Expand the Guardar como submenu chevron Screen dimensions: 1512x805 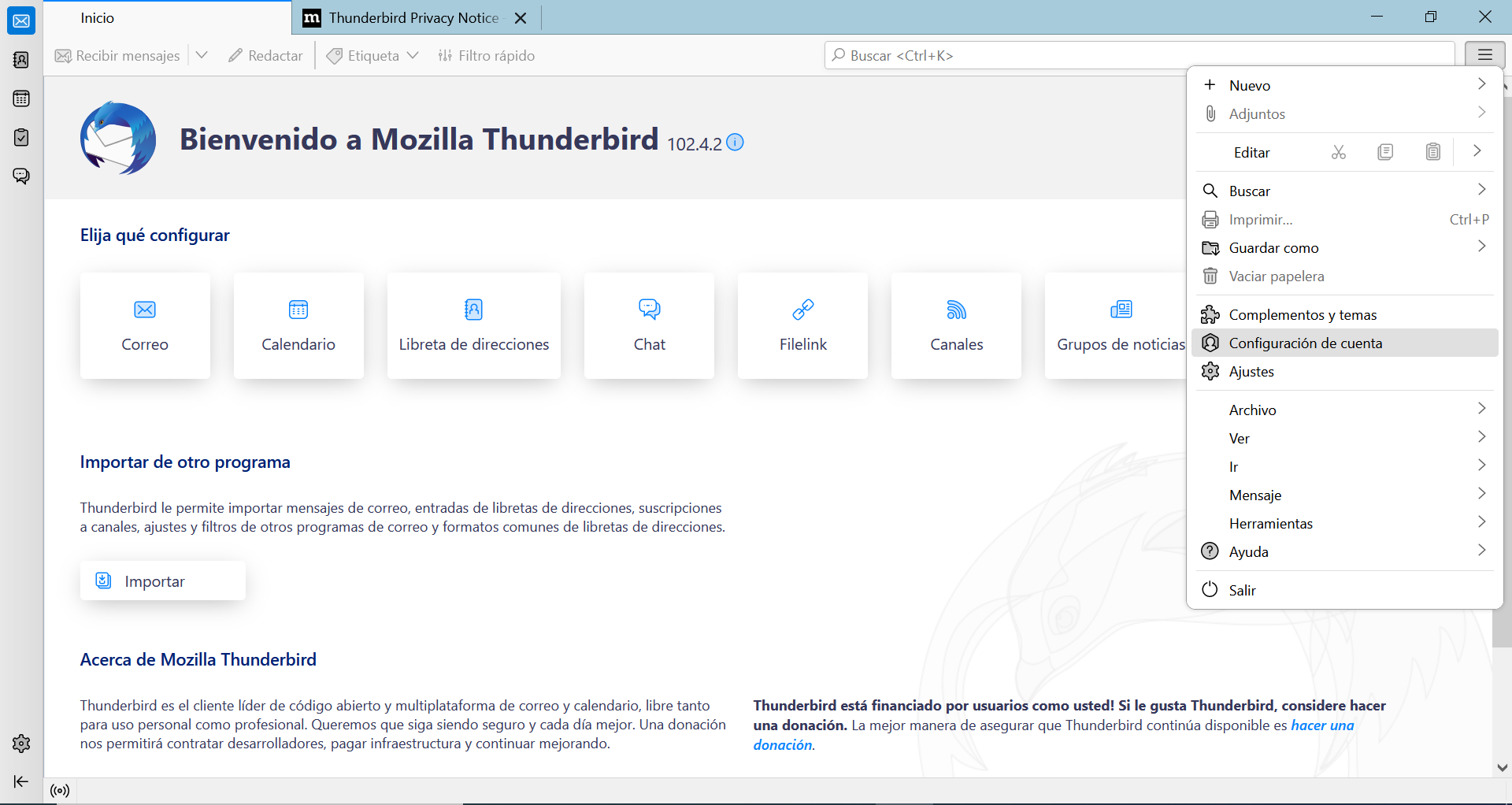coord(1481,247)
